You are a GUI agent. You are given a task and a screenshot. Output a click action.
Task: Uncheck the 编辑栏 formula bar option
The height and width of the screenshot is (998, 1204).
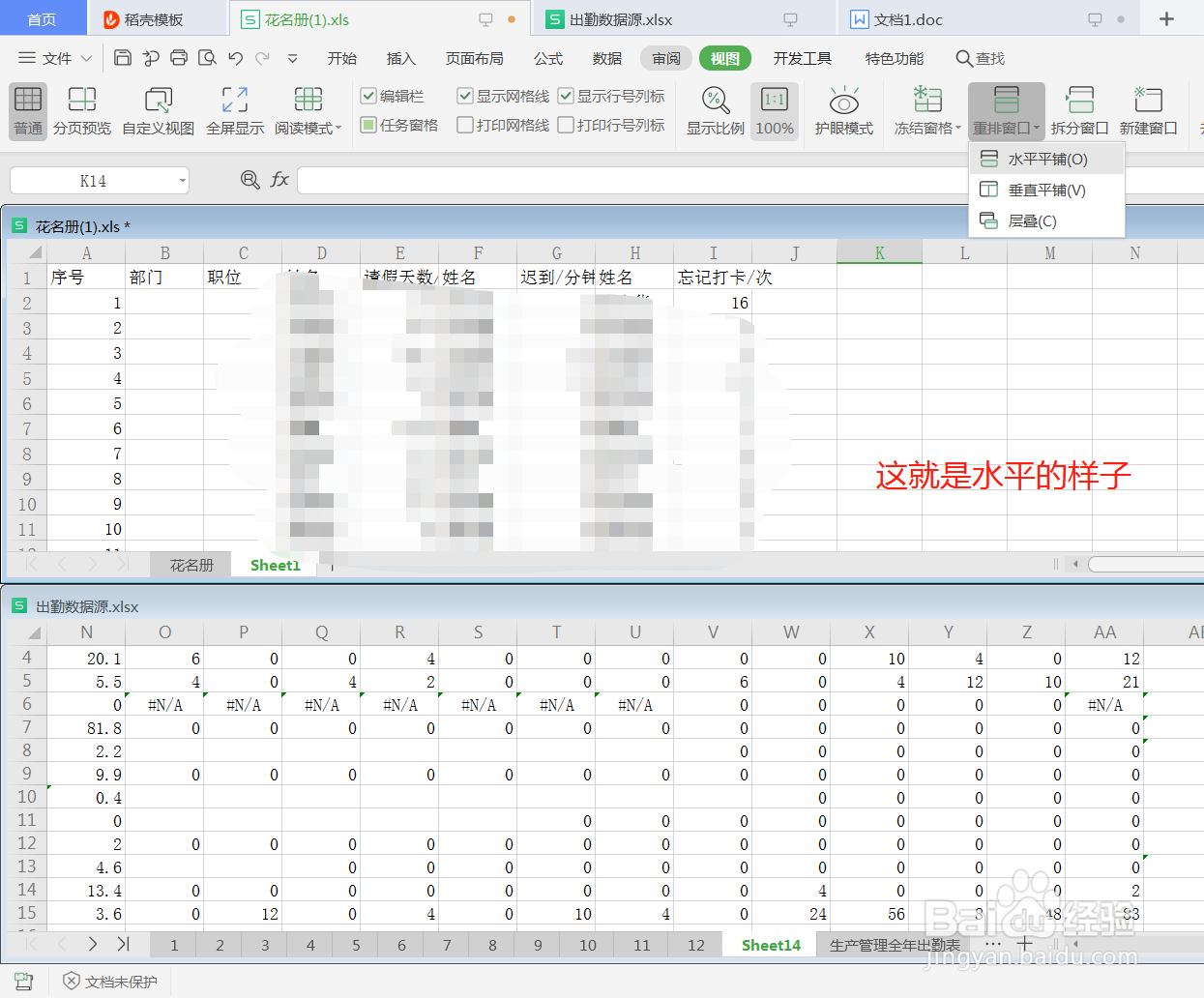point(367,97)
